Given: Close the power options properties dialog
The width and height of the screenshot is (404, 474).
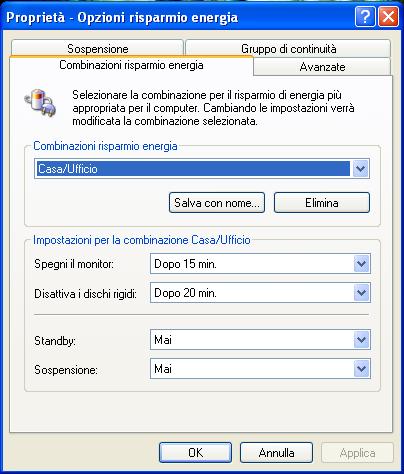Looking at the screenshot, I should coord(388,16).
